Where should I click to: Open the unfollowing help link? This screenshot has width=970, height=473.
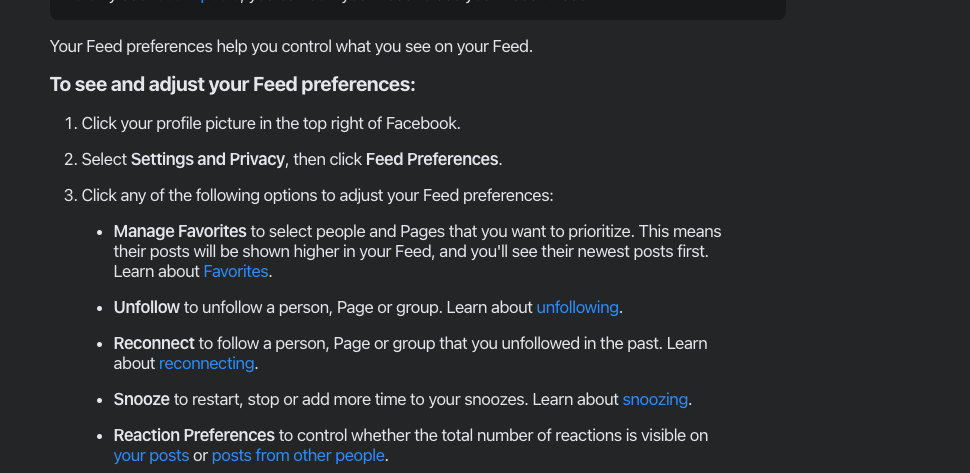(577, 307)
